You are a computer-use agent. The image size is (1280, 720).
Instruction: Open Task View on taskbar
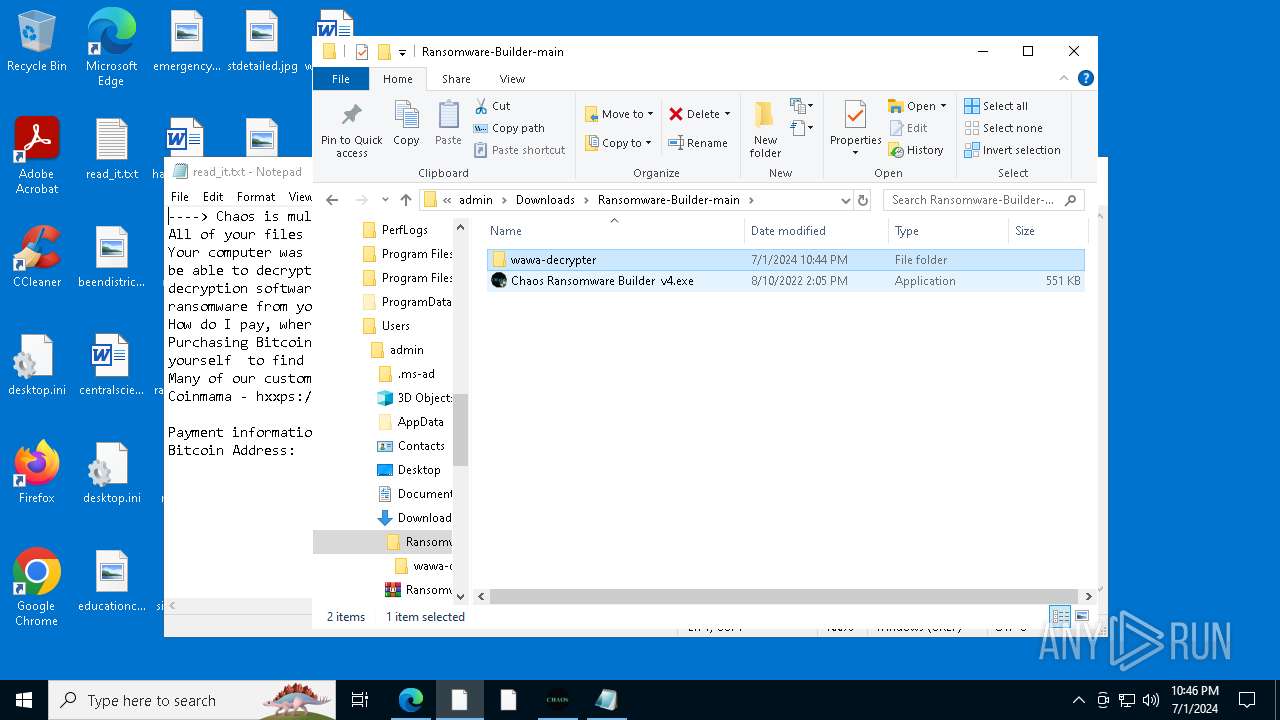[x=360, y=700]
